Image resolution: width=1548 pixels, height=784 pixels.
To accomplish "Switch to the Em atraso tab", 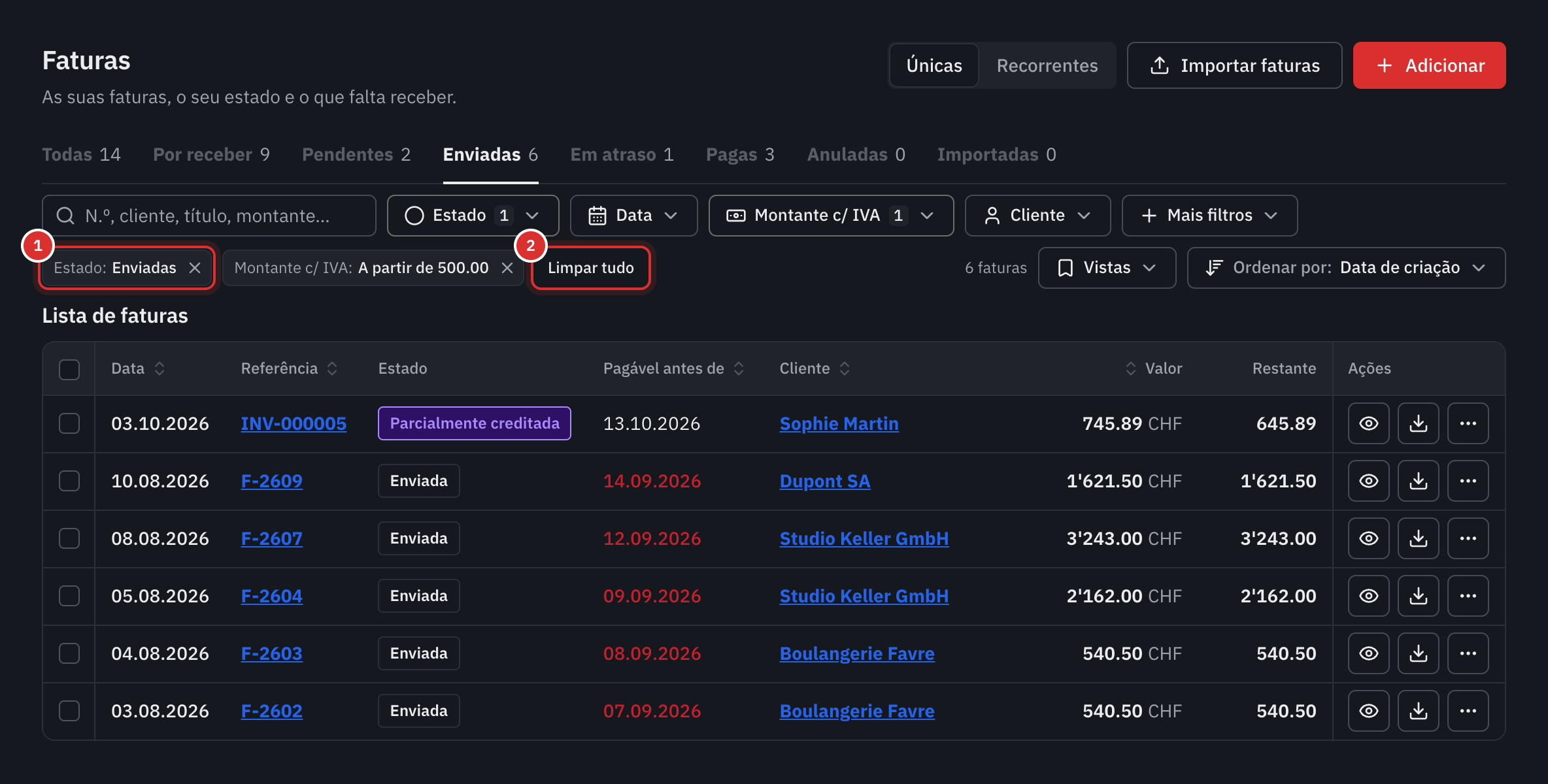I will pyautogui.click(x=622, y=155).
